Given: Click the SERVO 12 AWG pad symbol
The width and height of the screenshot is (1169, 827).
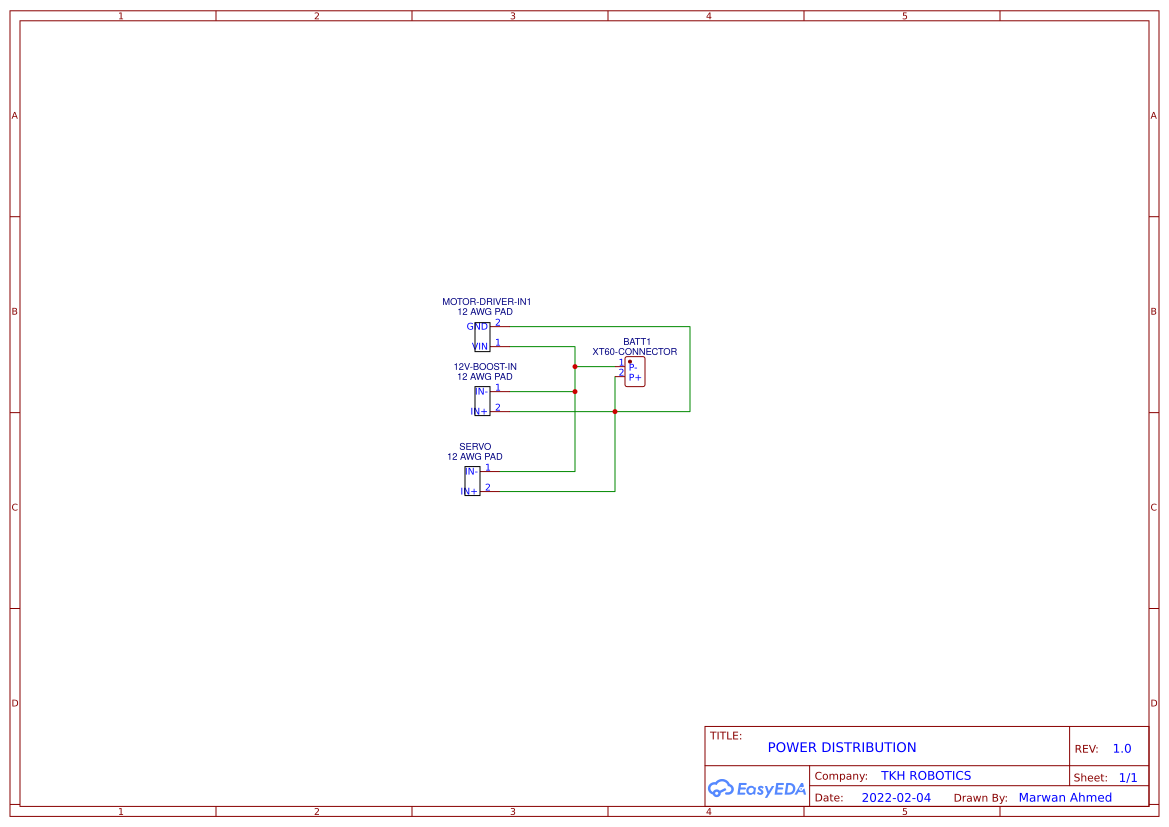Looking at the screenshot, I should [472, 482].
